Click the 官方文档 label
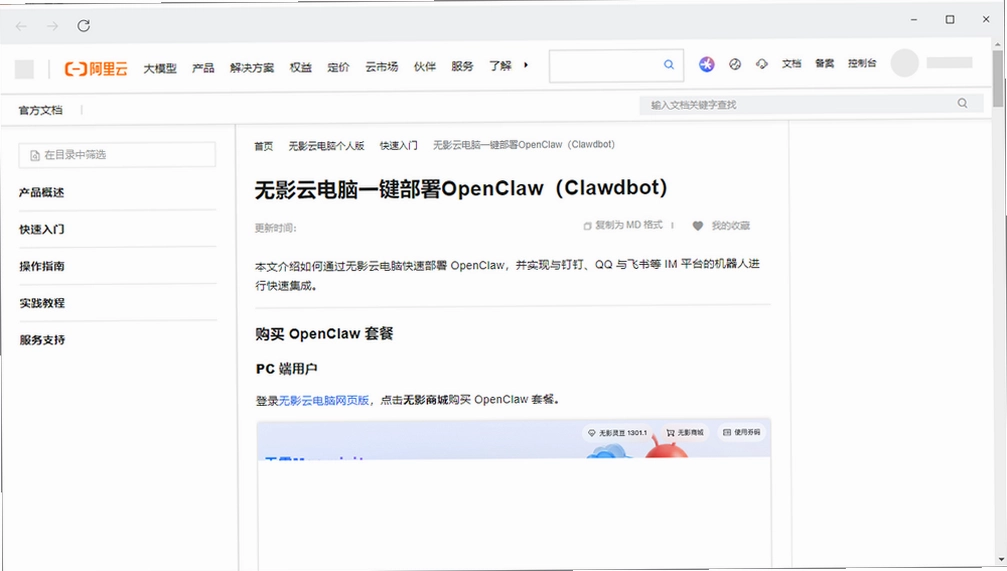Screen dimensions: 1007x571 (x=40, y=110)
